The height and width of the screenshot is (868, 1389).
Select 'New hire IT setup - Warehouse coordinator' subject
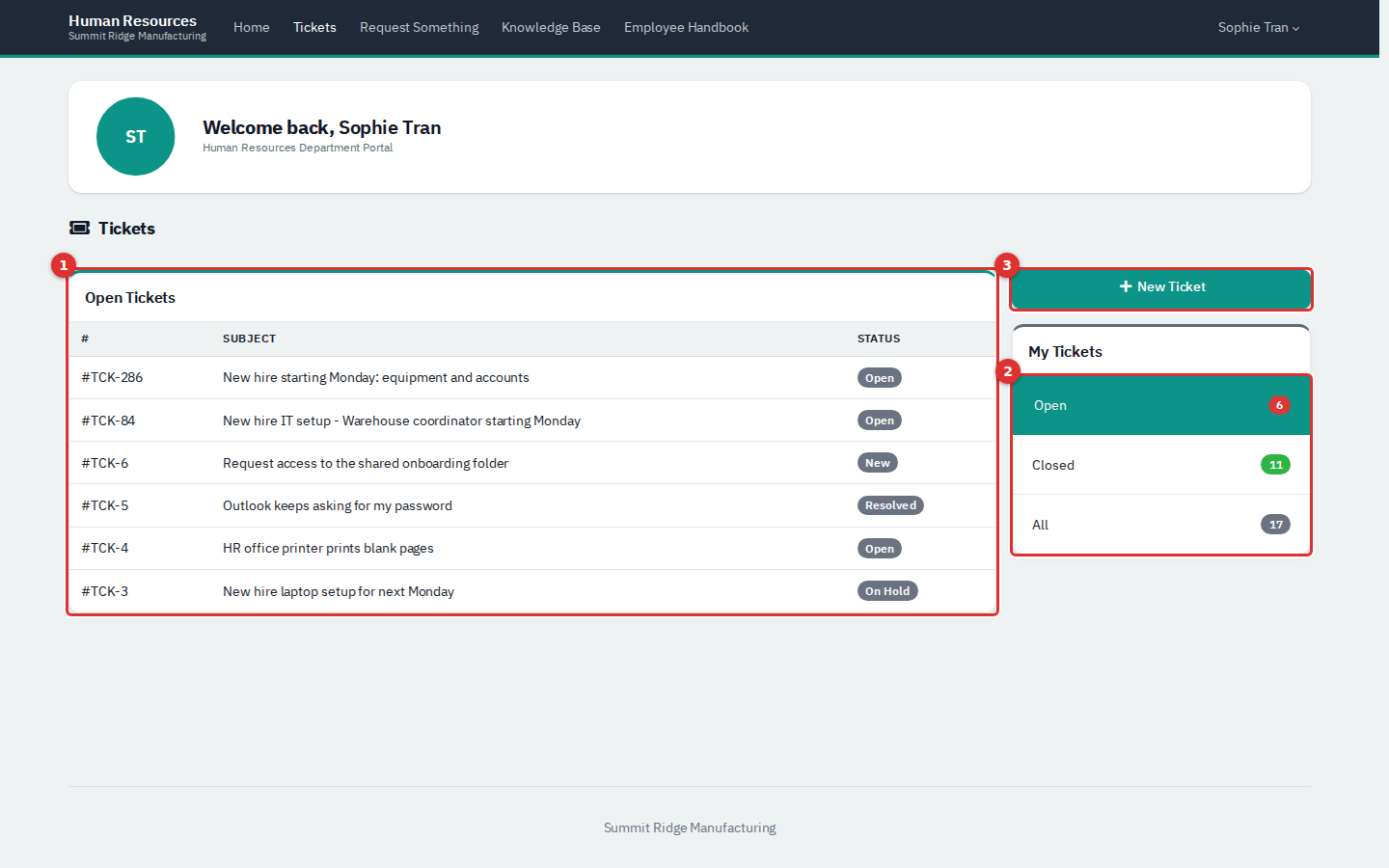[x=401, y=420]
